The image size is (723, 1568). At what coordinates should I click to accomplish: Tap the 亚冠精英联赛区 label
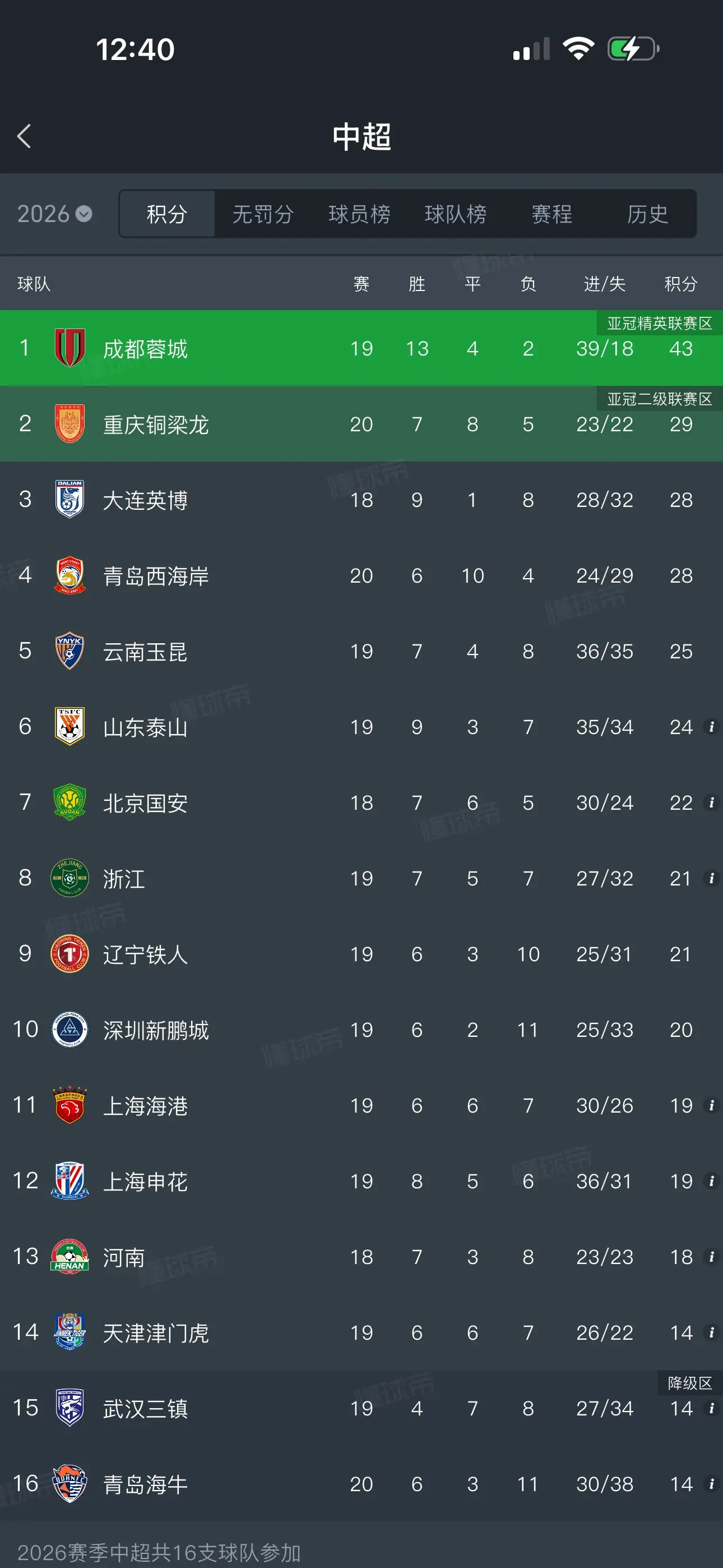pyautogui.click(x=659, y=323)
